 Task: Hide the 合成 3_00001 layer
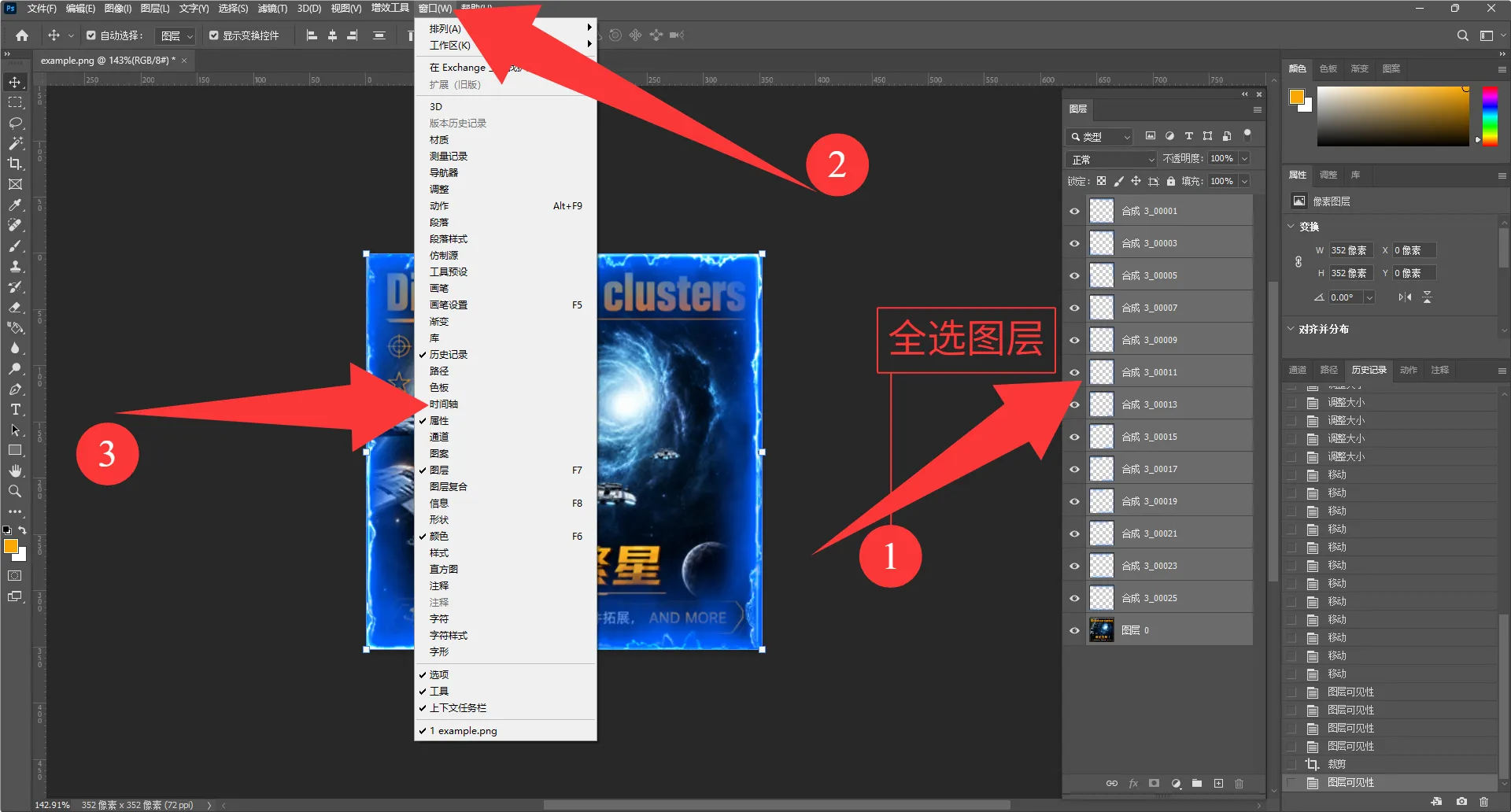(1074, 211)
